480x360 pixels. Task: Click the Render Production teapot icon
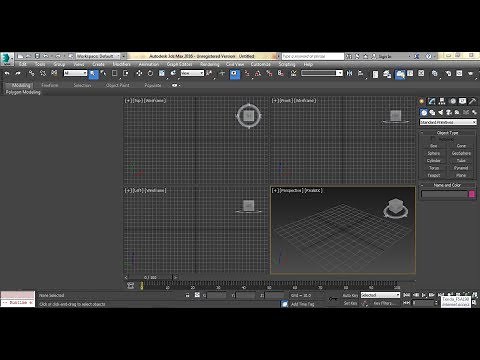click(470, 73)
